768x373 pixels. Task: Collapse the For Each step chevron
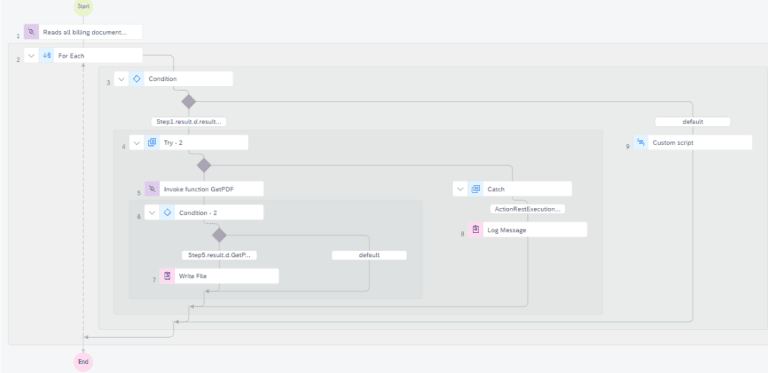31,55
